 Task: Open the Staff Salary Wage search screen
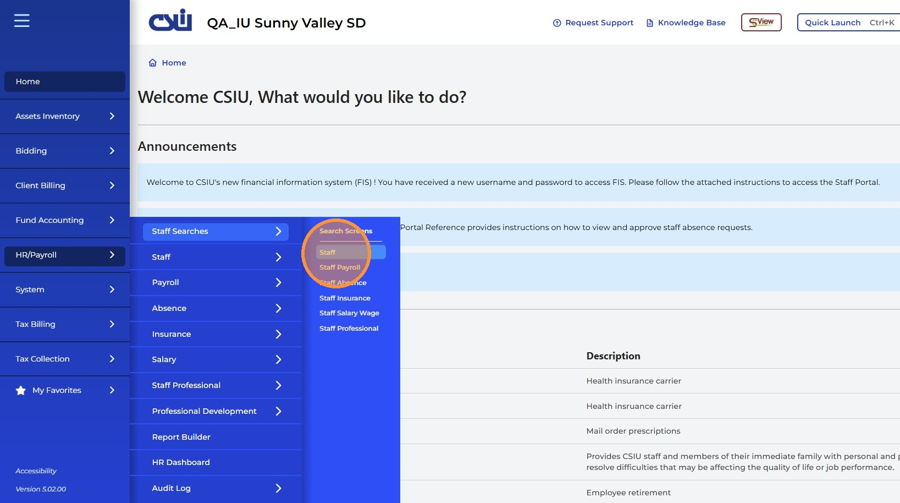tap(349, 313)
